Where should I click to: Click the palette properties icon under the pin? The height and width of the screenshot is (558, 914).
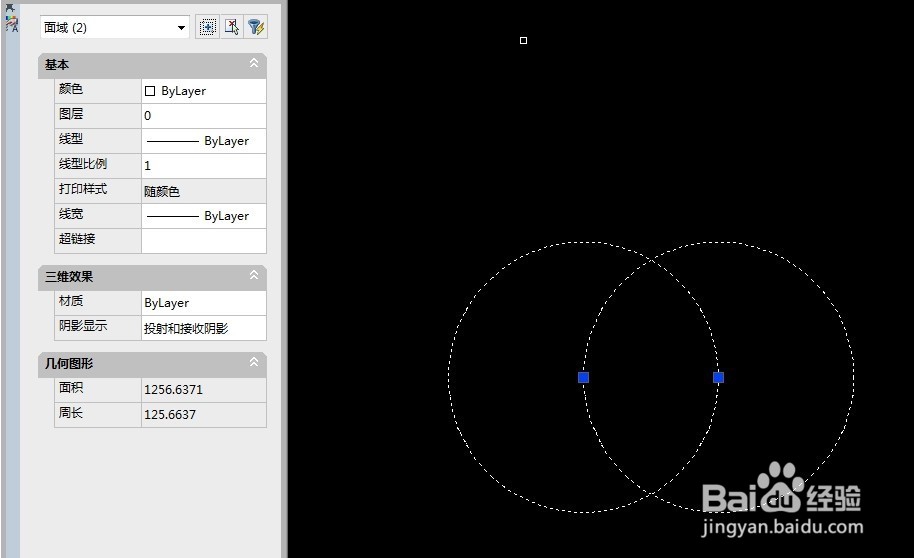click(12, 24)
